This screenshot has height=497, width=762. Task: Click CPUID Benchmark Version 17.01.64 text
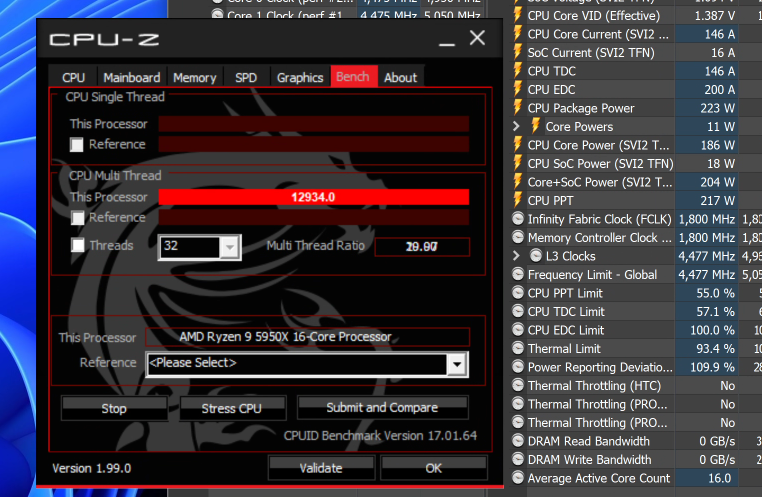(380, 435)
